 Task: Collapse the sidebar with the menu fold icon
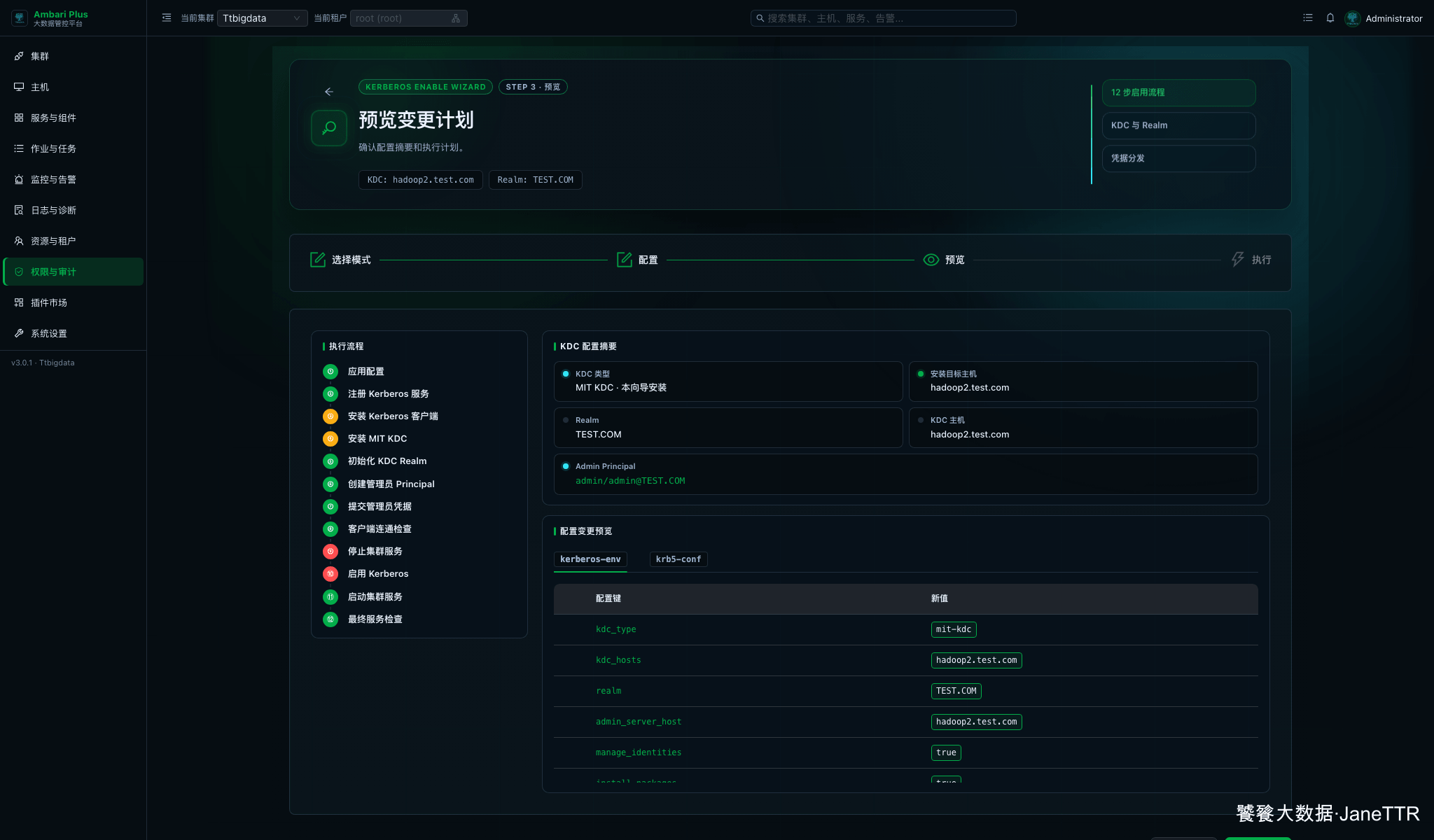(x=167, y=18)
